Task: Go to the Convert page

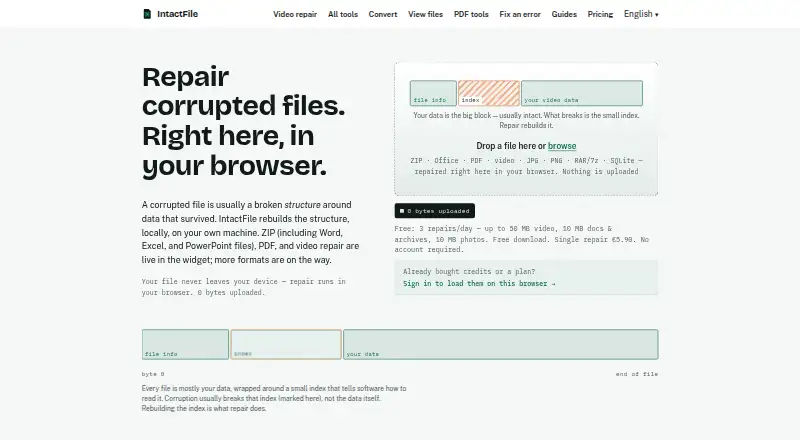Action: (383, 14)
